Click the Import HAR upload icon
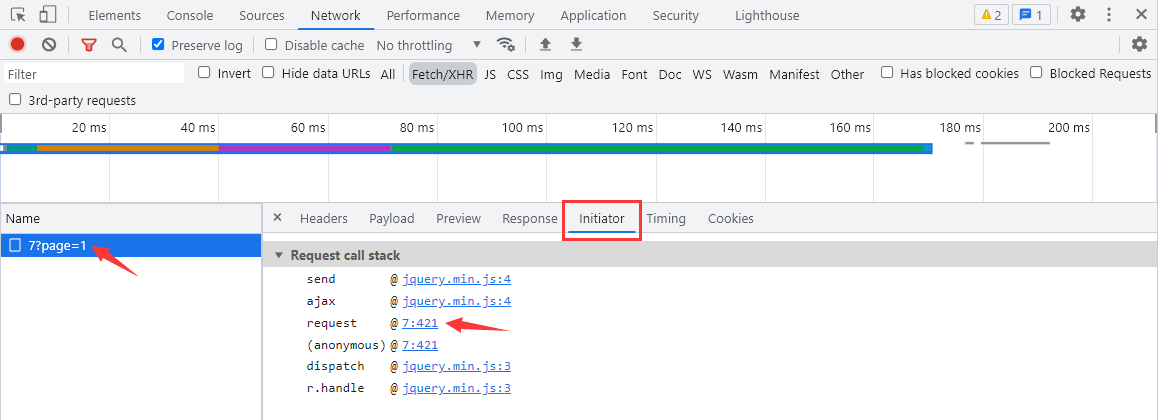 pos(545,45)
